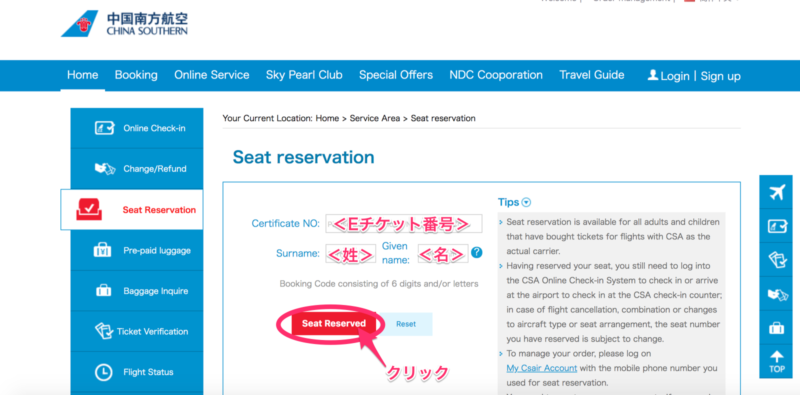Collapse the Tips section arrow
Screen dimensions: 800x395
[x=527, y=203]
